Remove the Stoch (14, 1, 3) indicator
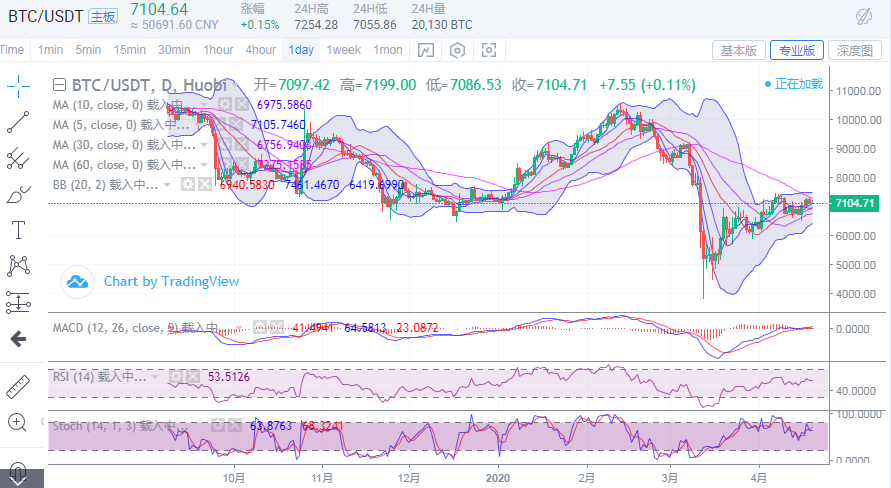 click(x=234, y=425)
